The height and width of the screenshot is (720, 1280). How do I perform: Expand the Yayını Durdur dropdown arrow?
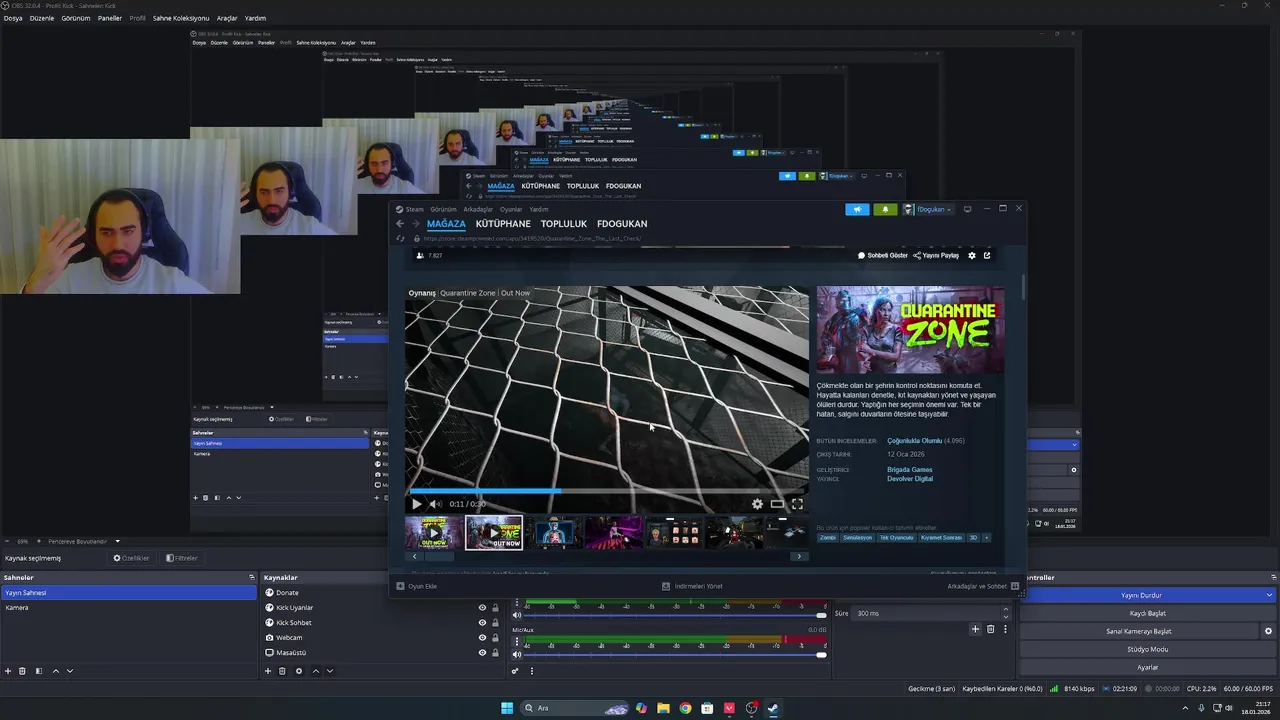[1270, 595]
